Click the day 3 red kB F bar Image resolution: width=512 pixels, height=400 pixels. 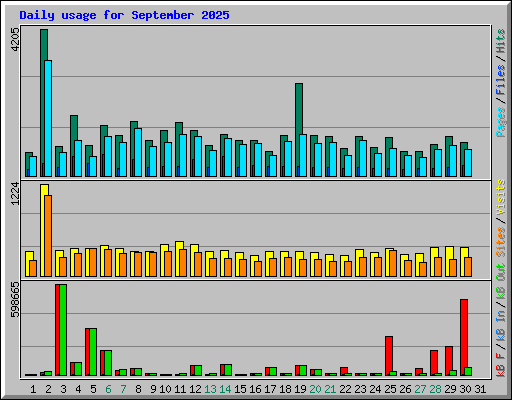pos(57,330)
